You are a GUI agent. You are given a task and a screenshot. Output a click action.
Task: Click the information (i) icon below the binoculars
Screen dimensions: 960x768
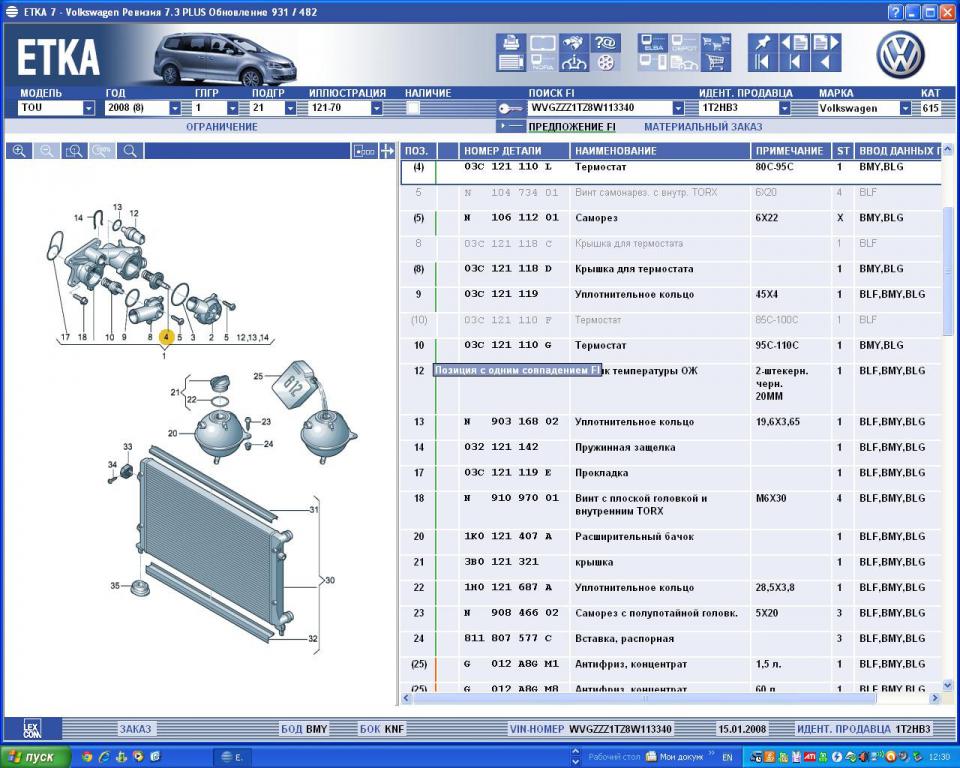(x=574, y=62)
